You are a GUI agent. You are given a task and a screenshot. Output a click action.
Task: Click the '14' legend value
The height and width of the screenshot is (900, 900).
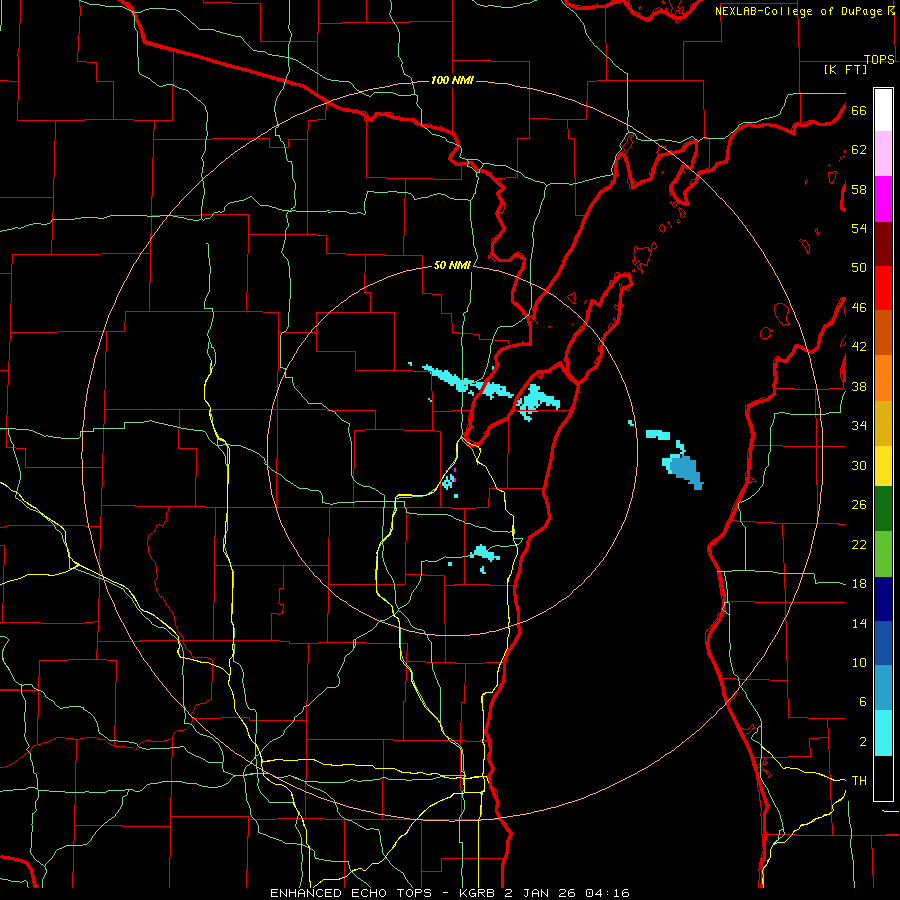click(x=859, y=623)
